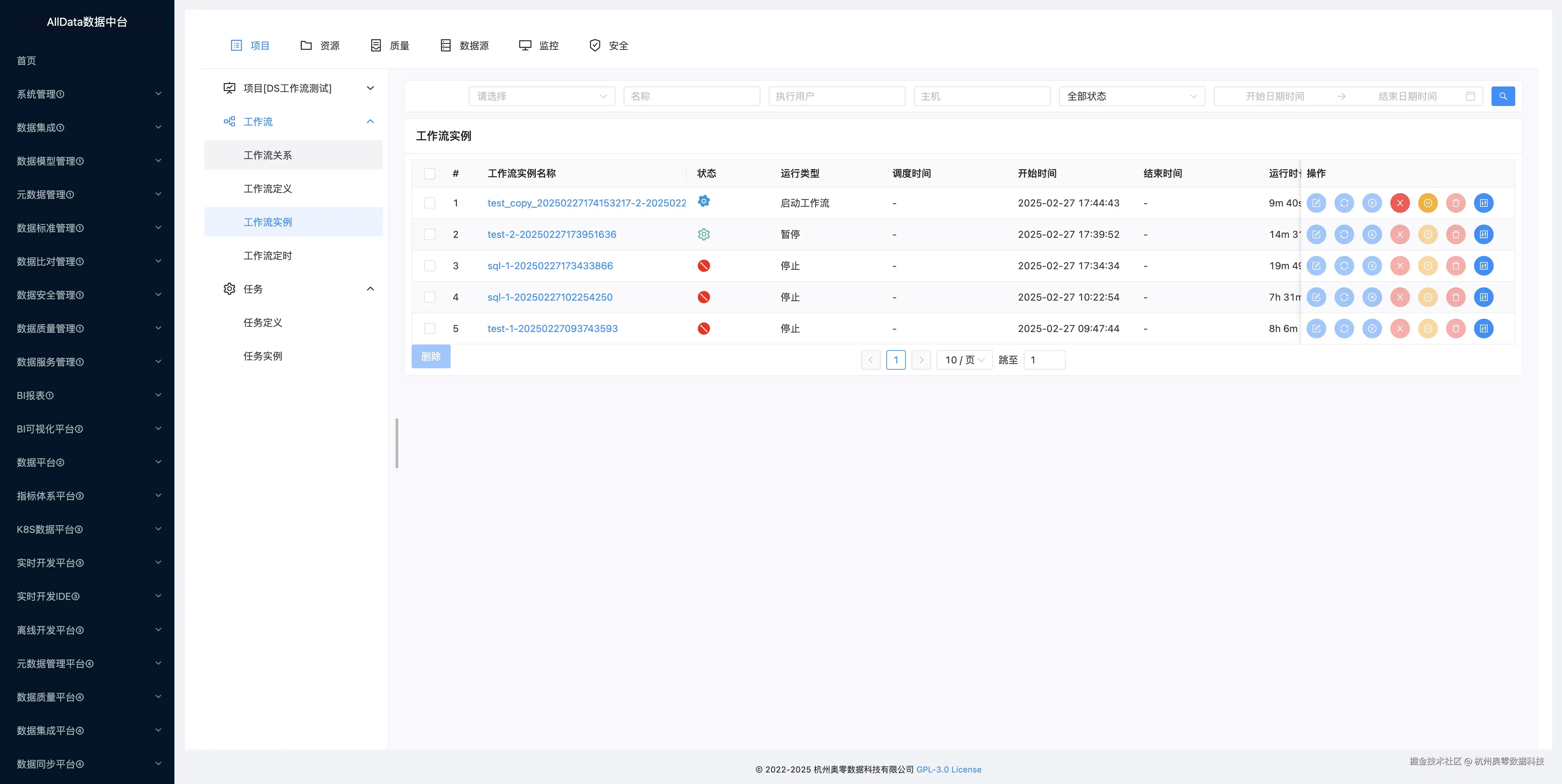Click the gear status icon on row 2

(x=703, y=235)
